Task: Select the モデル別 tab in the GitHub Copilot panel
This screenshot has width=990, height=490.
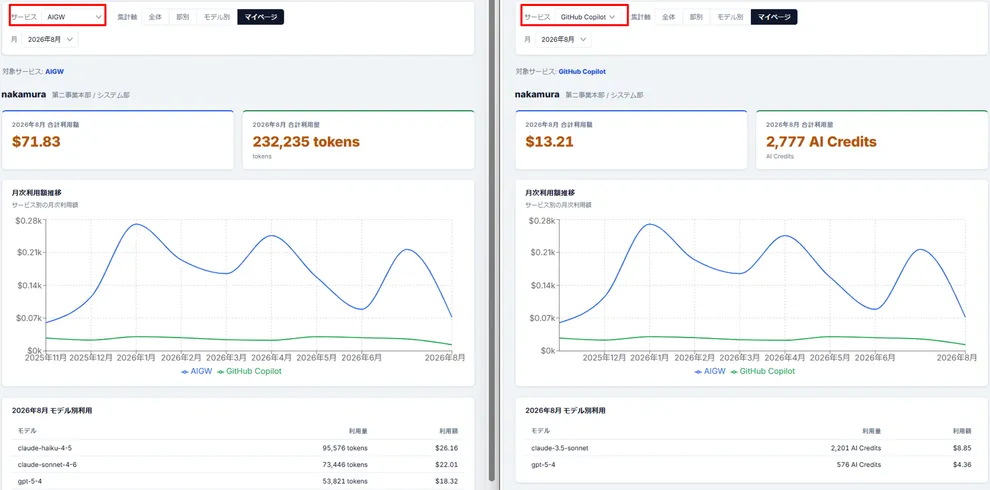Action: (x=730, y=17)
